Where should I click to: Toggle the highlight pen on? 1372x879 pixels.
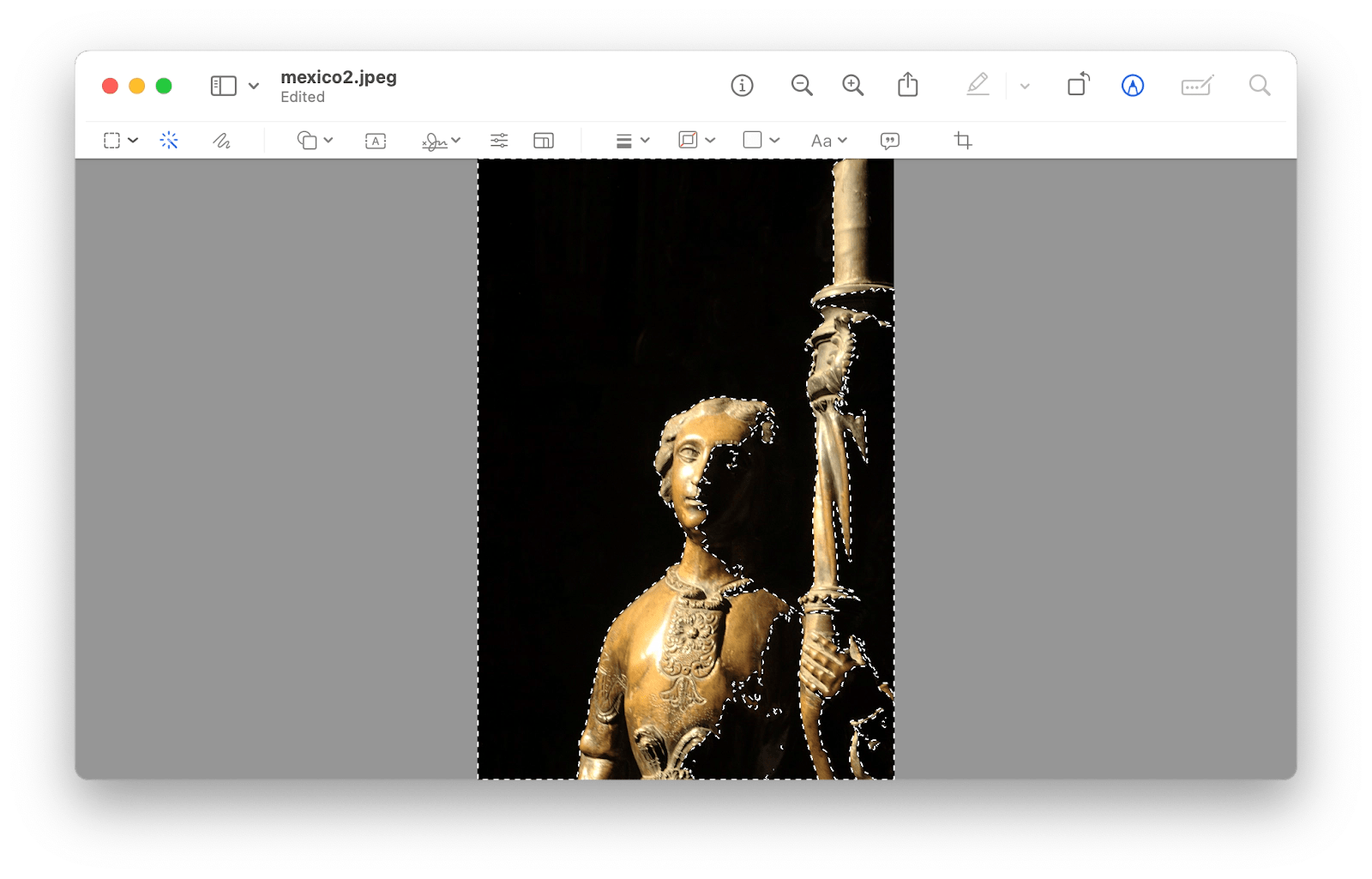[x=978, y=85]
